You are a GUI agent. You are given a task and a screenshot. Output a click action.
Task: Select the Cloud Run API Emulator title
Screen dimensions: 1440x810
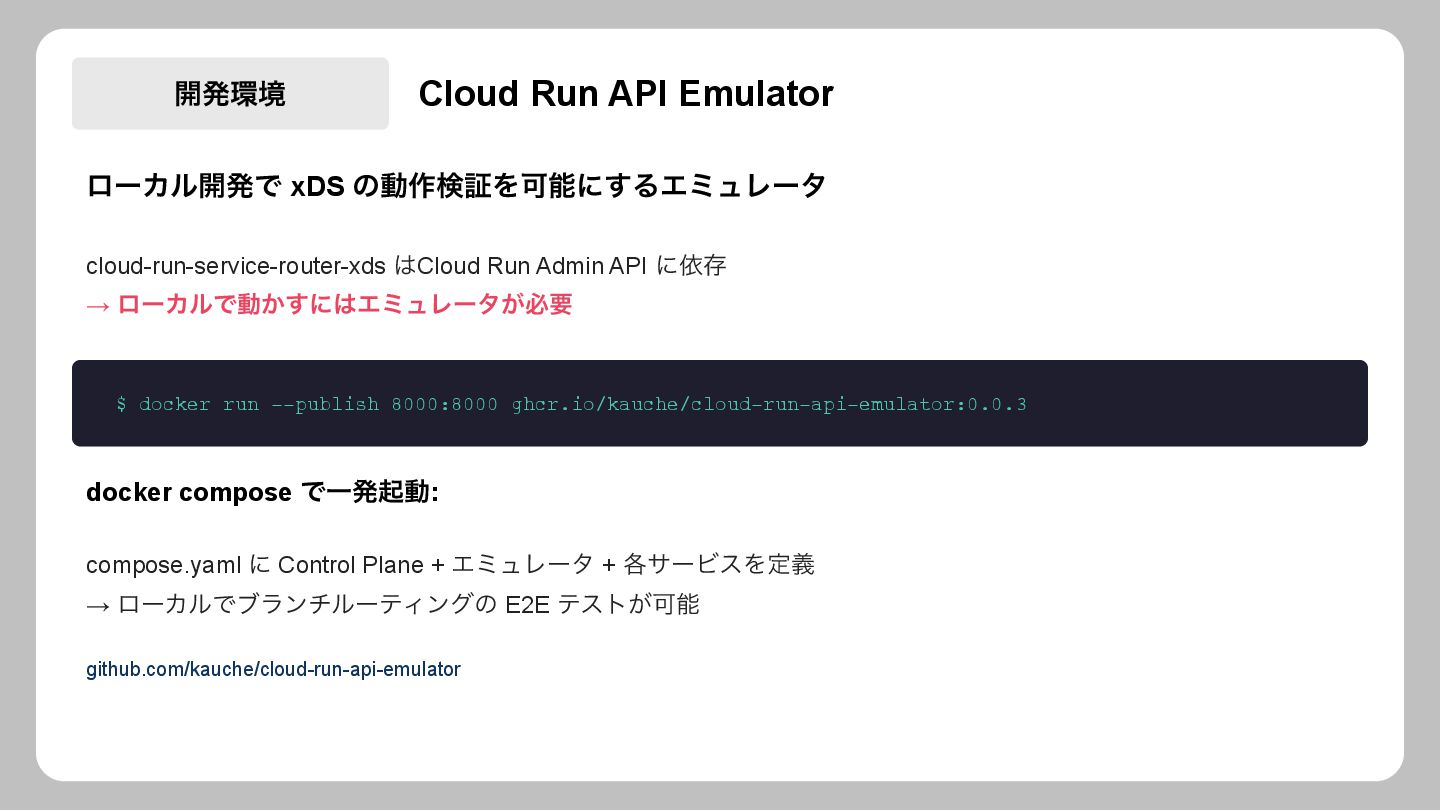pyautogui.click(x=626, y=93)
